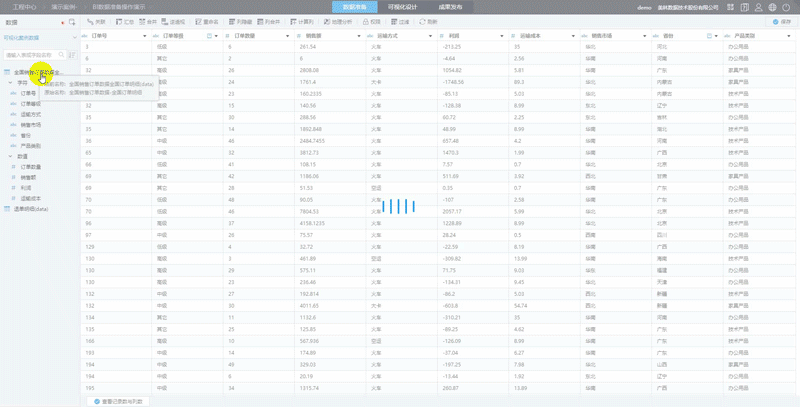
Task: Click the 重命名 rename toolbar button
Action: point(203,21)
